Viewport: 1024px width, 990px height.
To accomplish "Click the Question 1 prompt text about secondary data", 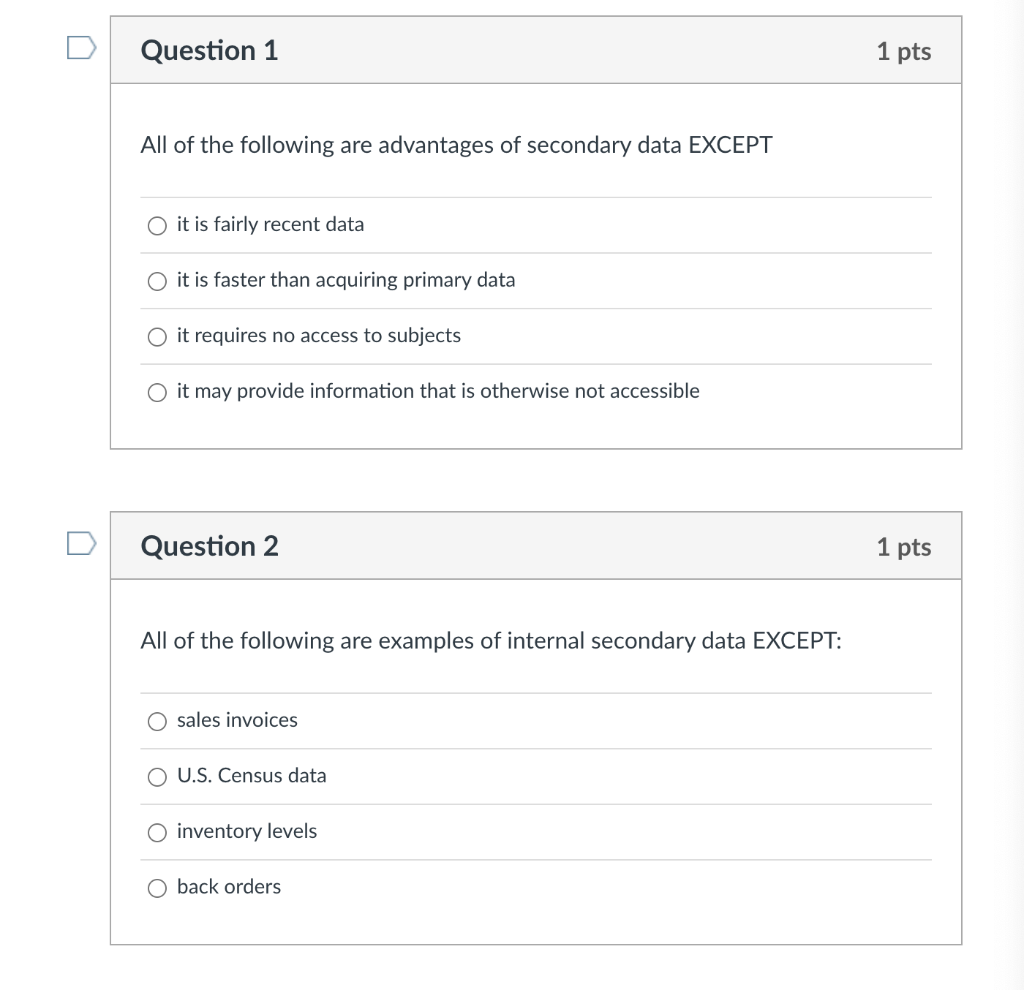I will pos(455,145).
